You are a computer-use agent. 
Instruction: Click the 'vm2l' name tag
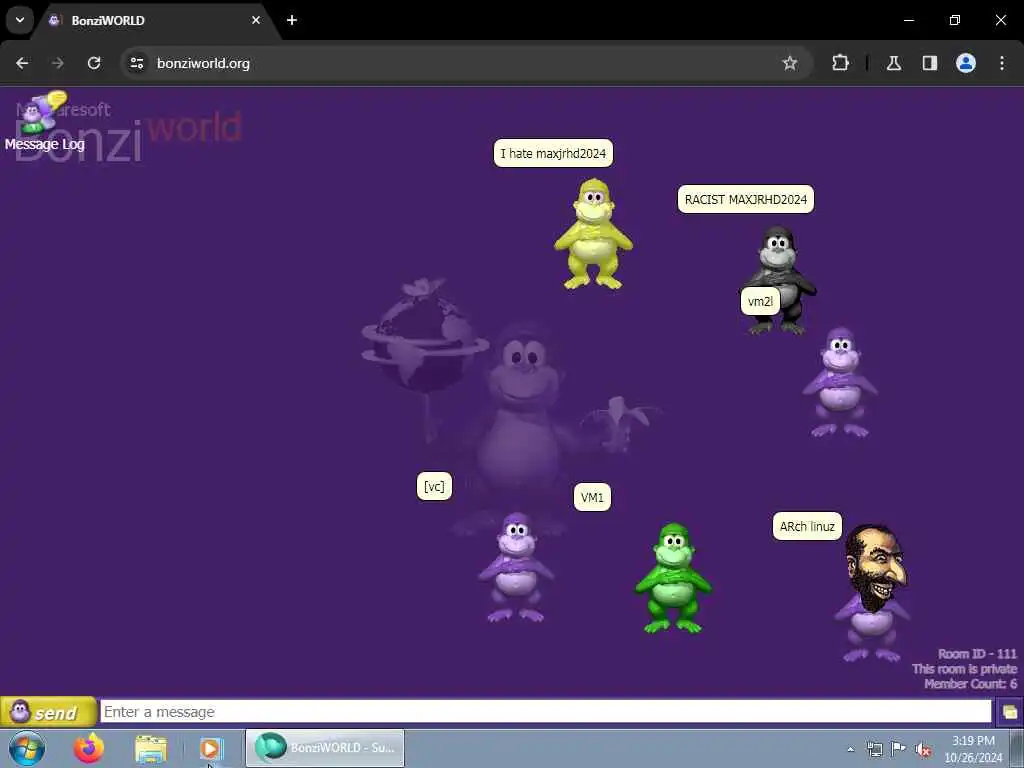click(x=760, y=301)
